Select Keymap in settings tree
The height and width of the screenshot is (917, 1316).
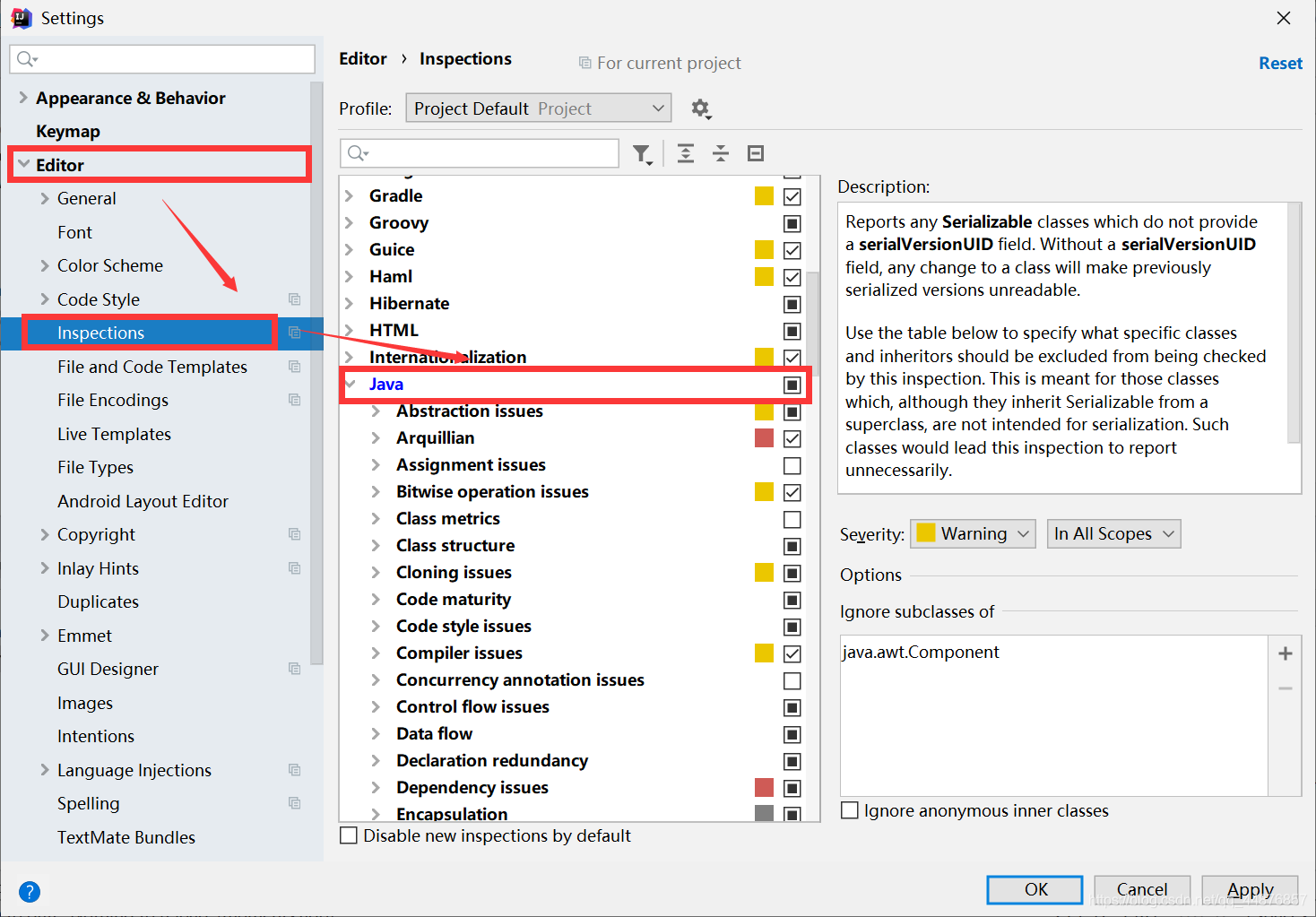click(68, 131)
